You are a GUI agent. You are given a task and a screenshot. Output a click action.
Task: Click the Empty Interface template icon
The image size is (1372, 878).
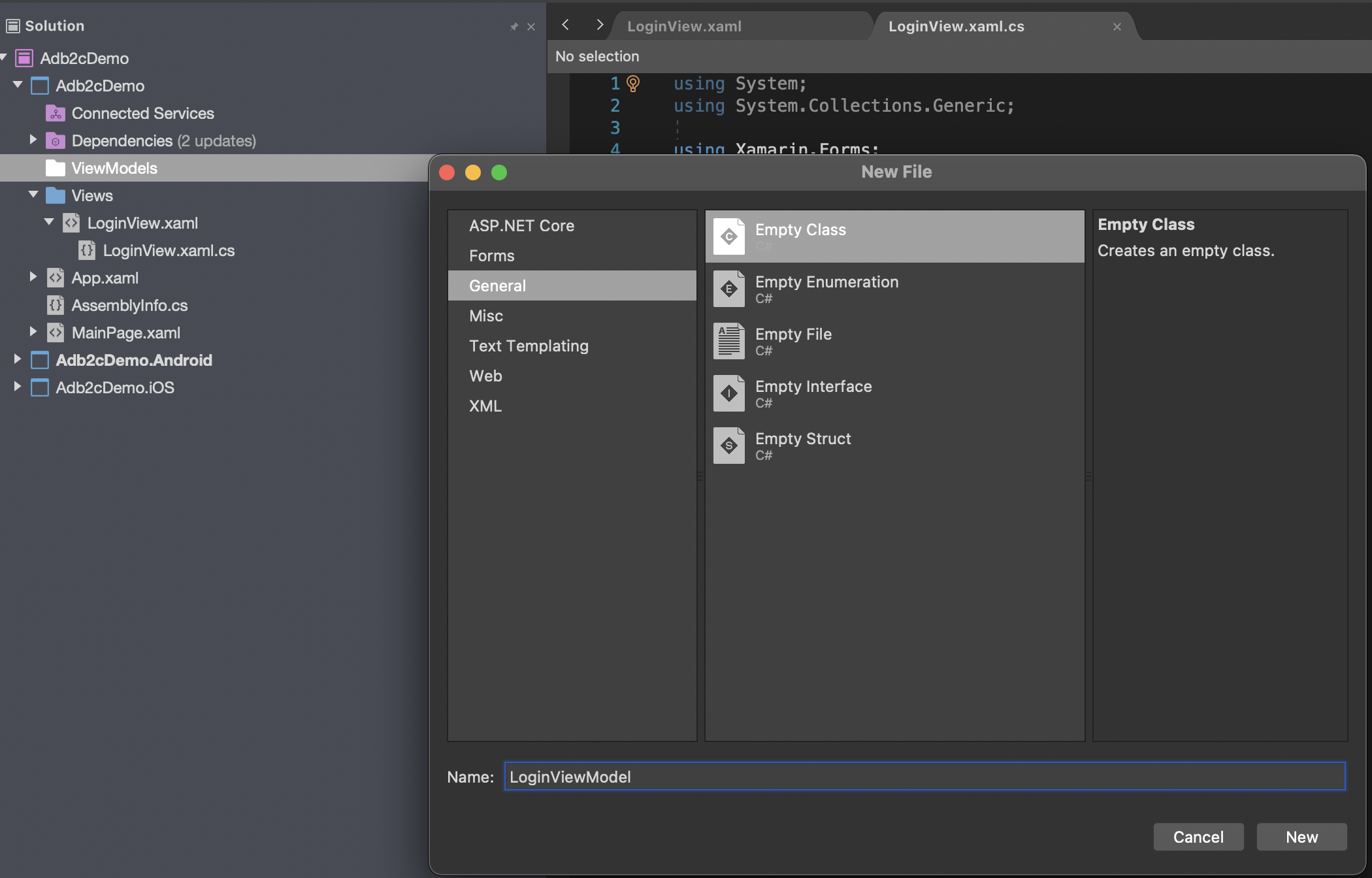(728, 393)
